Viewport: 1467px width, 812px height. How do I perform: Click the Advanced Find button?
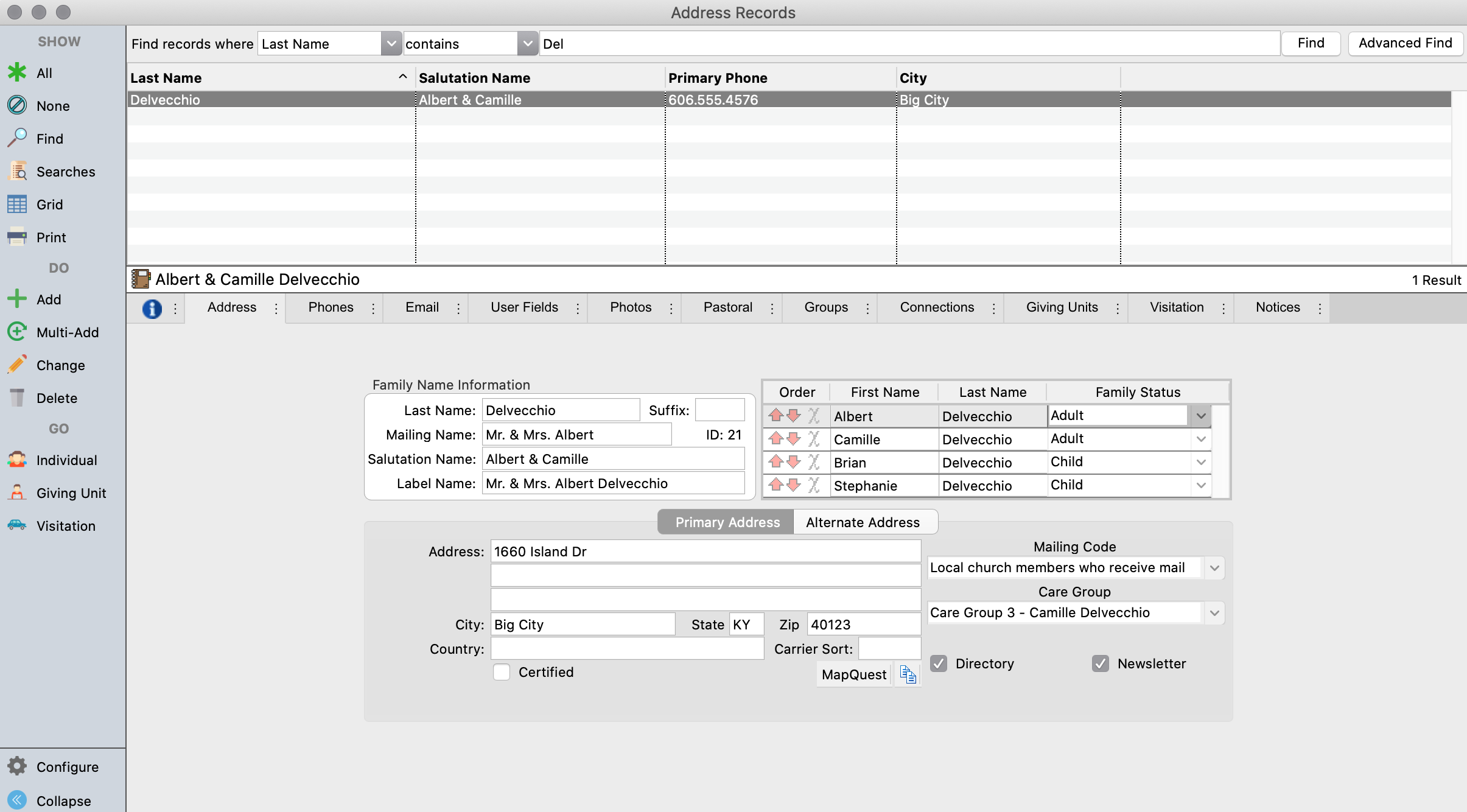pos(1406,43)
